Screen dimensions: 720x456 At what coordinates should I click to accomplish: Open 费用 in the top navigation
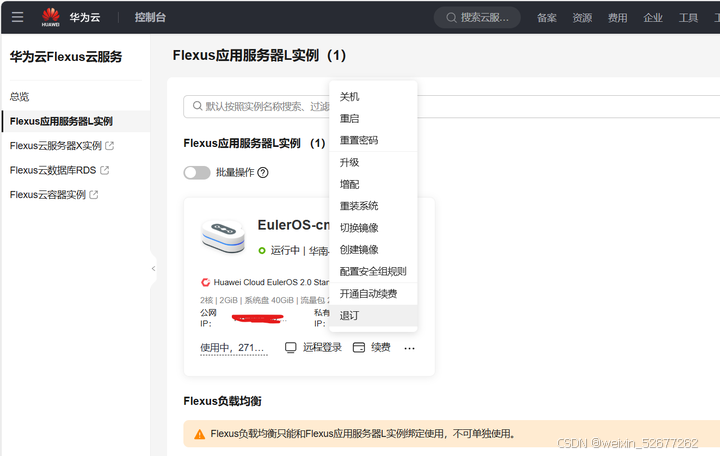pyautogui.click(x=617, y=17)
